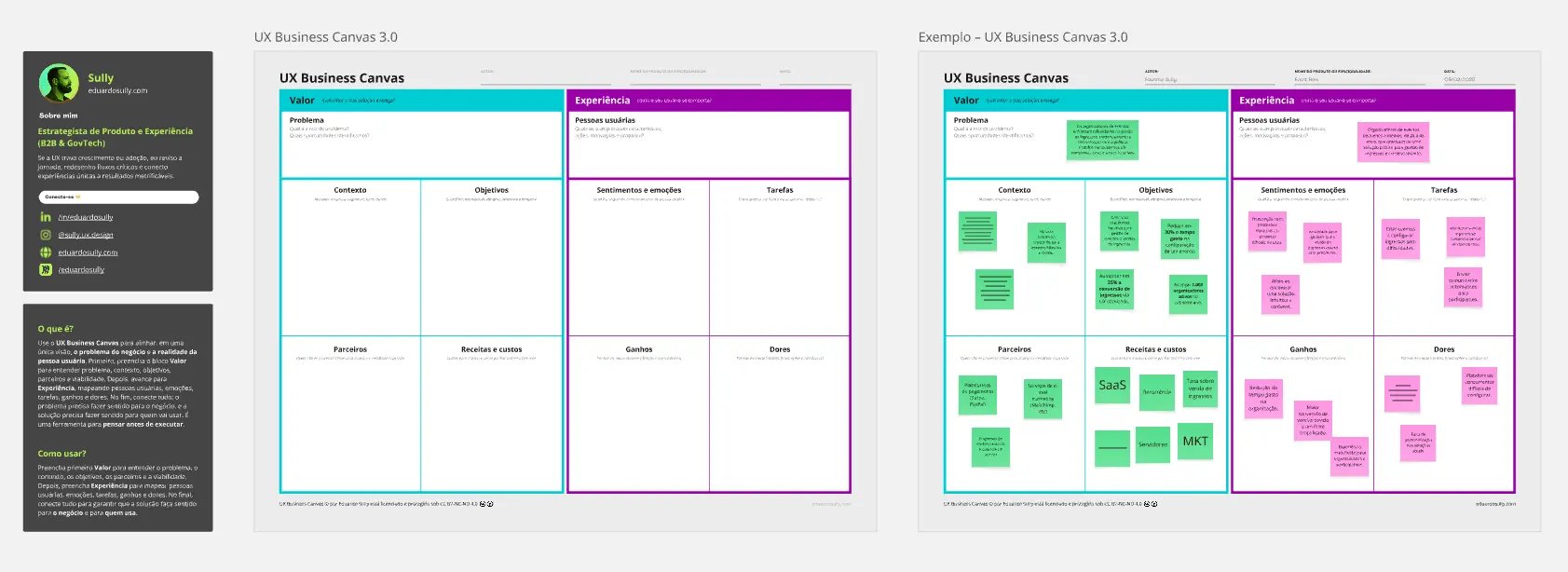Image resolution: width=1568 pixels, height=572 pixels.
Task: Click the globe website icon
Action: [x=46, y=252]
